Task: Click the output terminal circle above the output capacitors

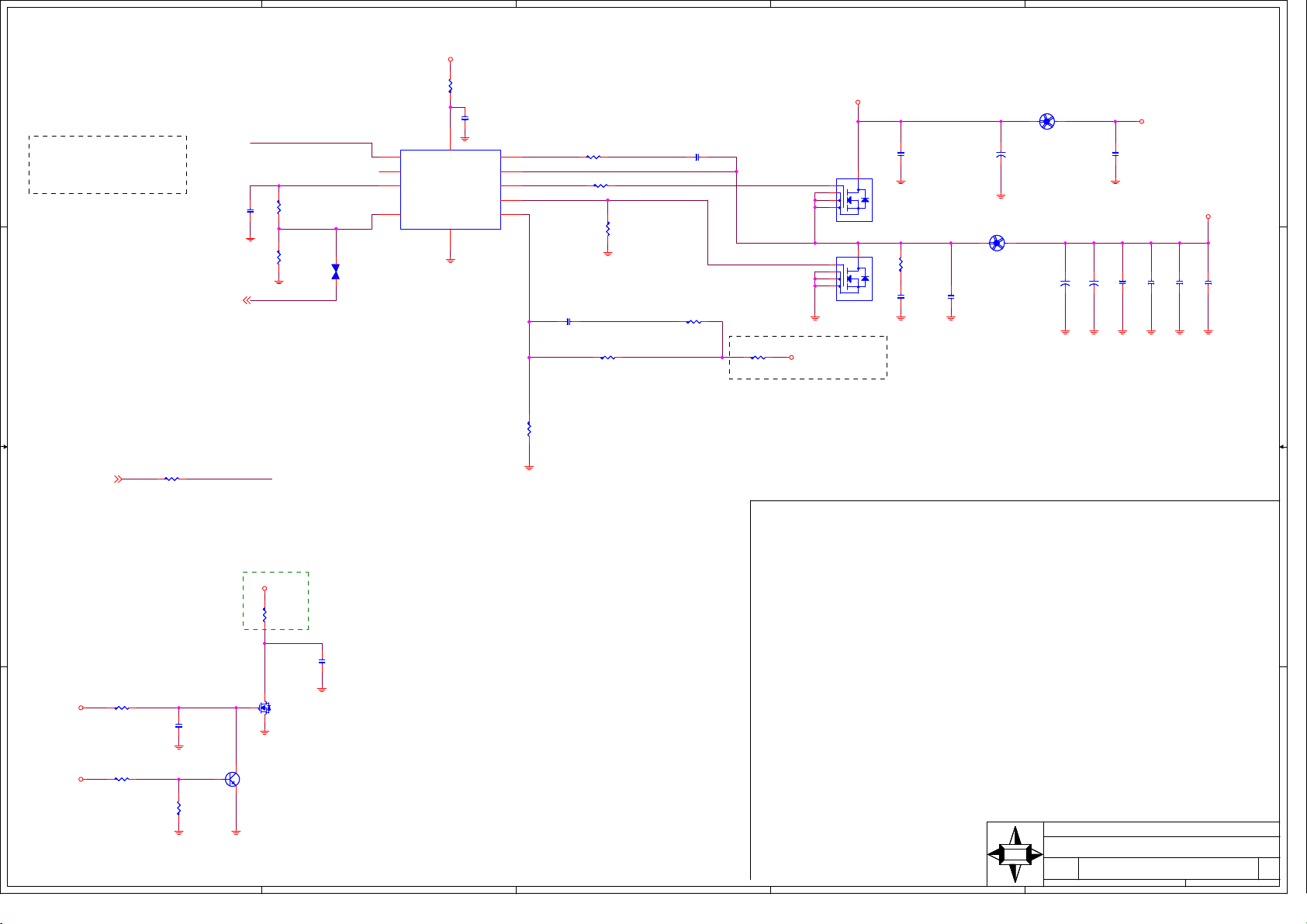Action: point(1208,216)
